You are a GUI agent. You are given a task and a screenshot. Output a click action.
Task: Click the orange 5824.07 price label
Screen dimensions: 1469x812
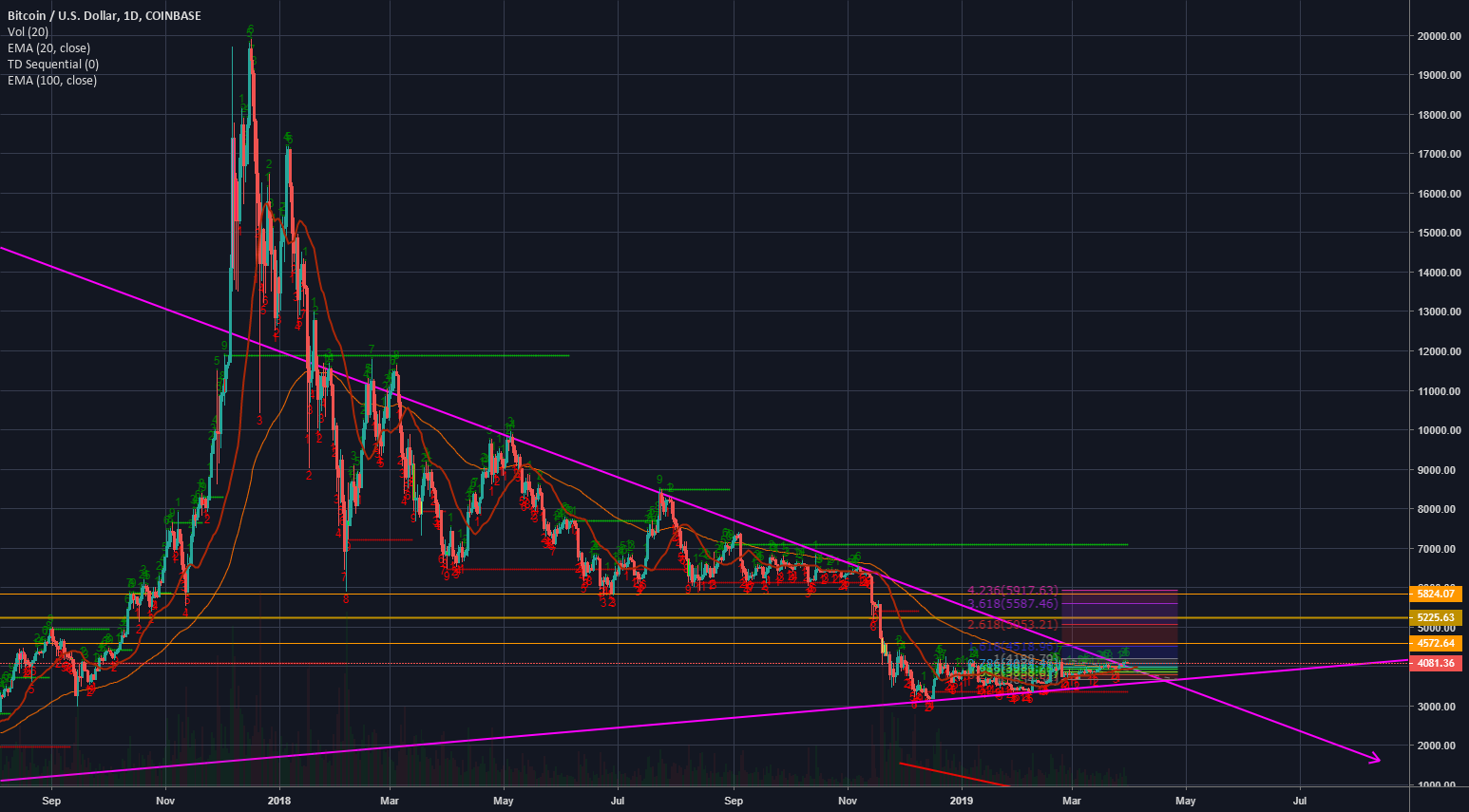[x=1435, y=594]
